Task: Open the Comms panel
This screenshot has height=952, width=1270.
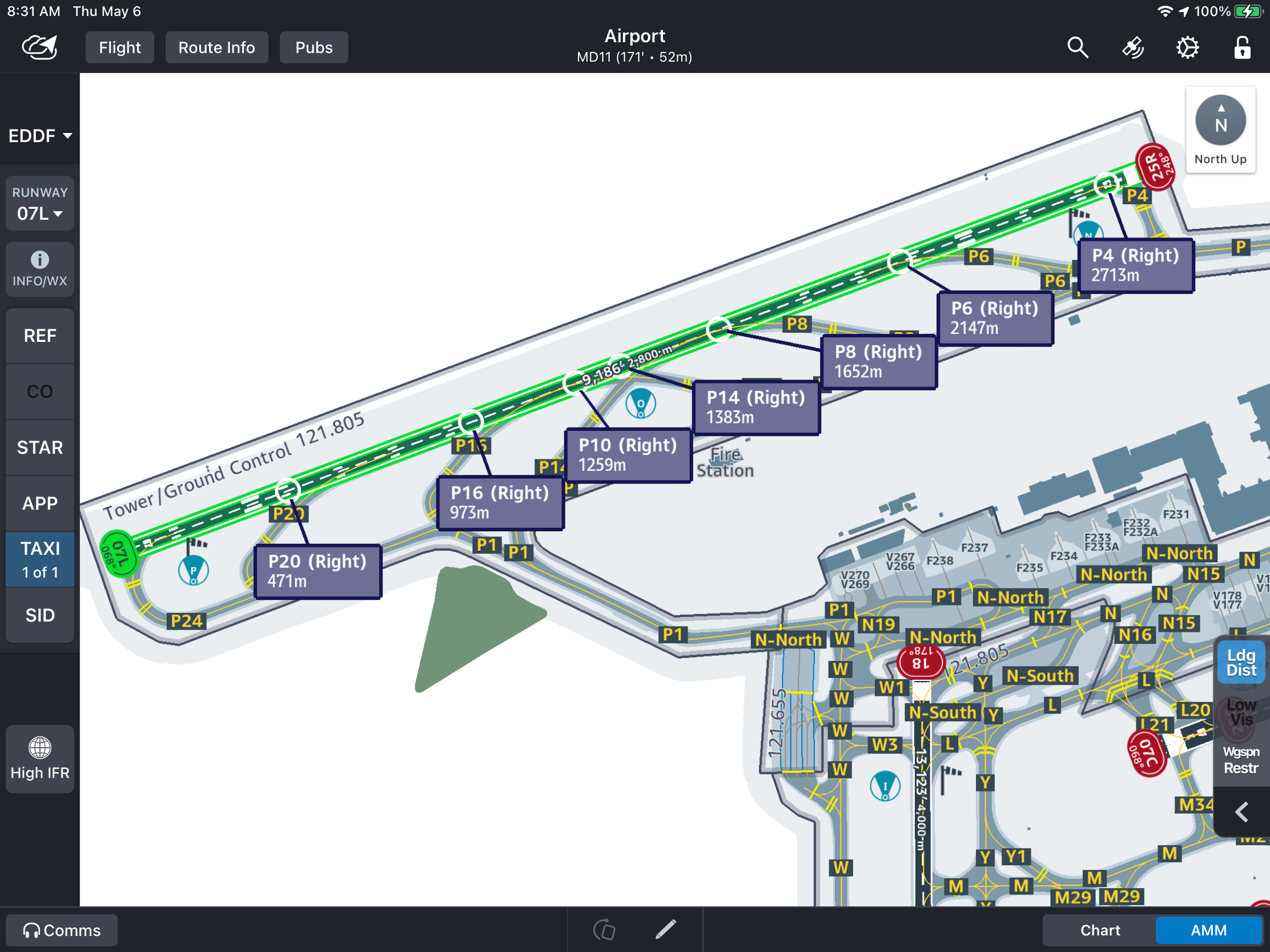Action: [62, 930]
